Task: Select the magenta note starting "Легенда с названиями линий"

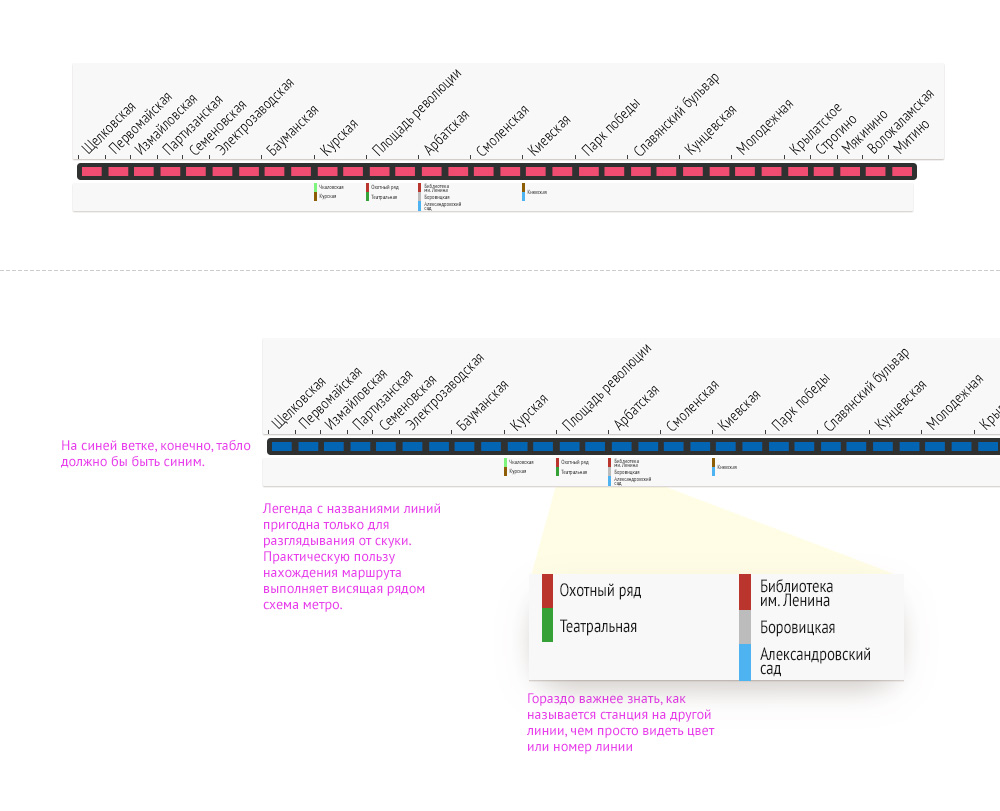Action: pos(351,556)
